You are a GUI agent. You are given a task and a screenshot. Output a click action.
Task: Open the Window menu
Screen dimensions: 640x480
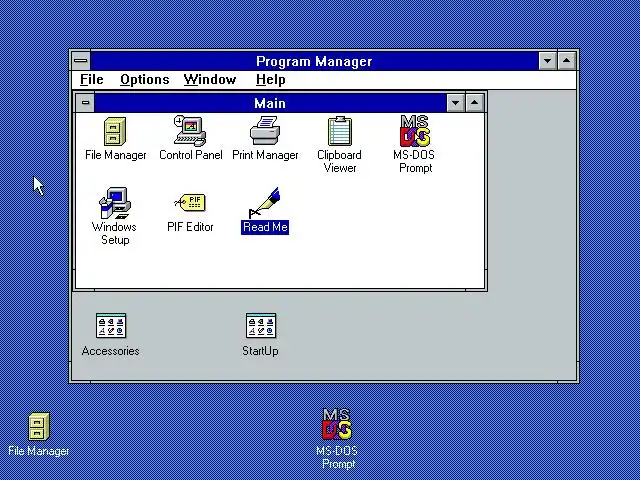click(210, 80)
